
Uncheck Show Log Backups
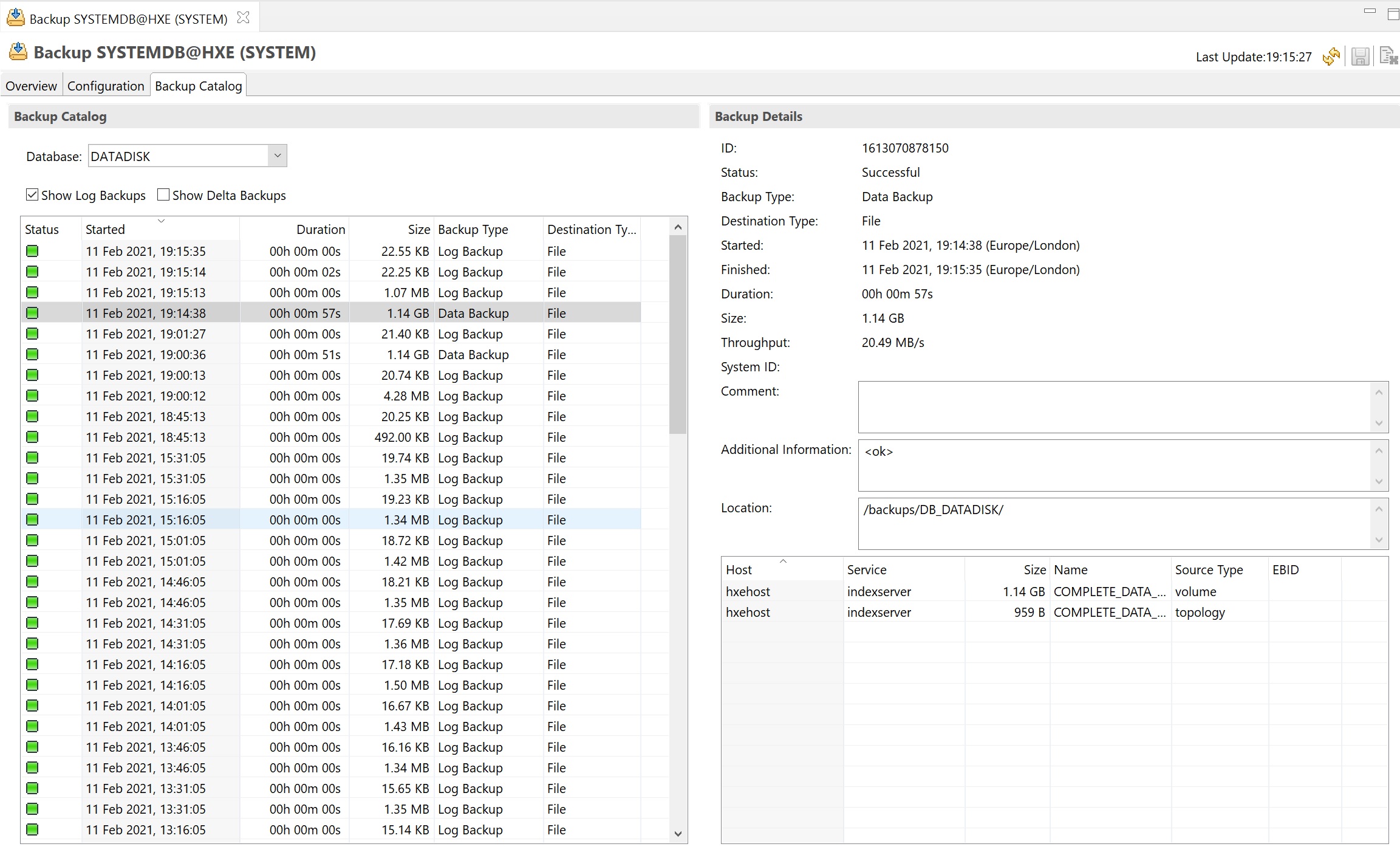(x=32, y=195)
